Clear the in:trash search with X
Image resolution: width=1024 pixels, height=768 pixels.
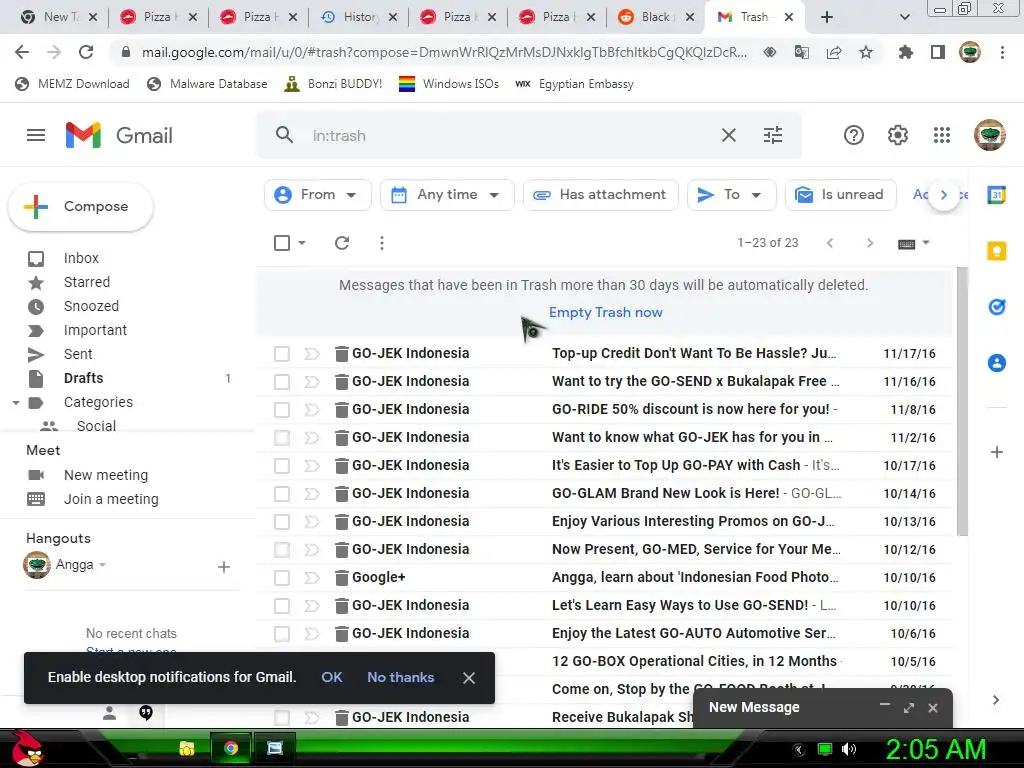pos(728,135)
